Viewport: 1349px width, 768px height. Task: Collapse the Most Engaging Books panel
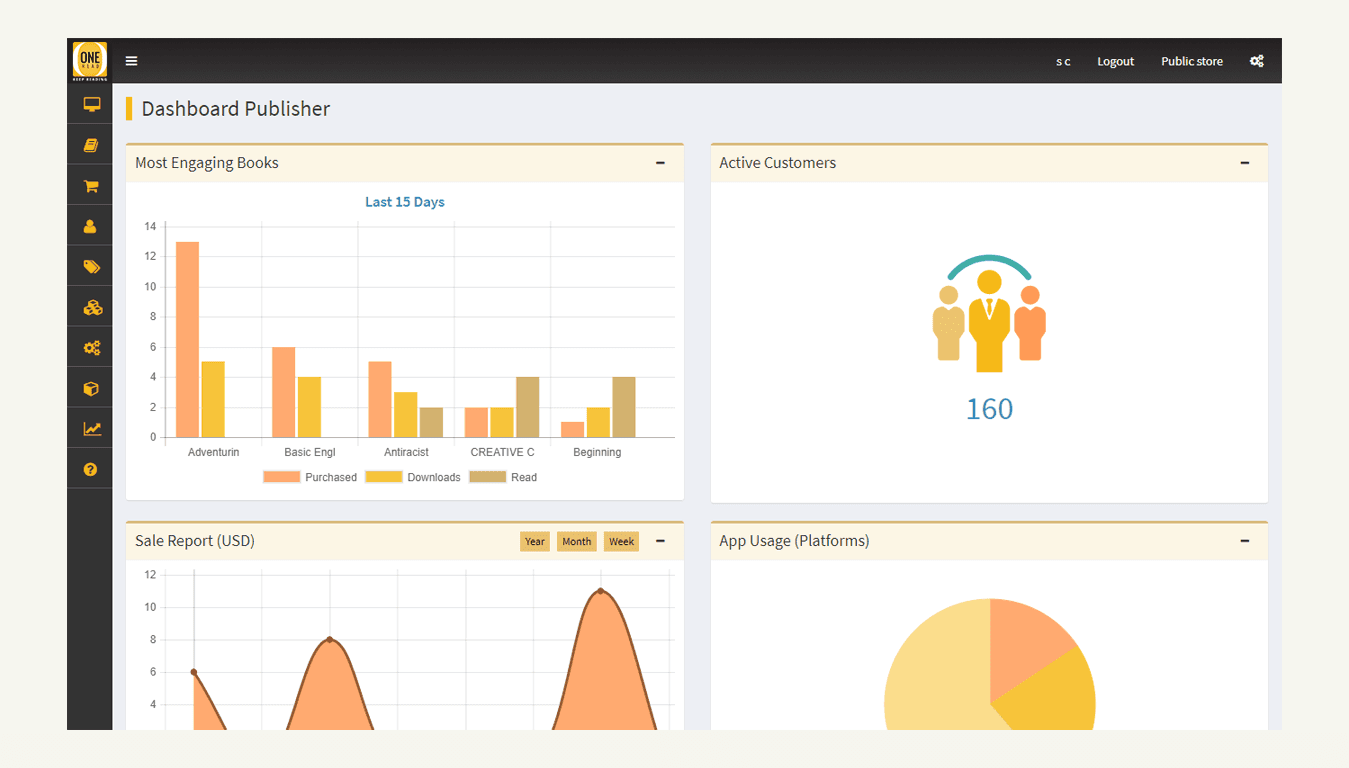(x=660, y=163)
